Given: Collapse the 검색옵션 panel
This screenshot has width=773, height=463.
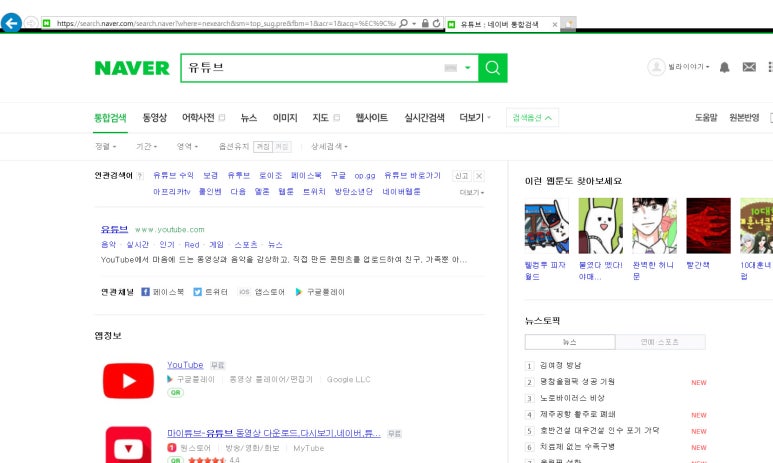Looking at the screenshot, I should pos(532,117).
